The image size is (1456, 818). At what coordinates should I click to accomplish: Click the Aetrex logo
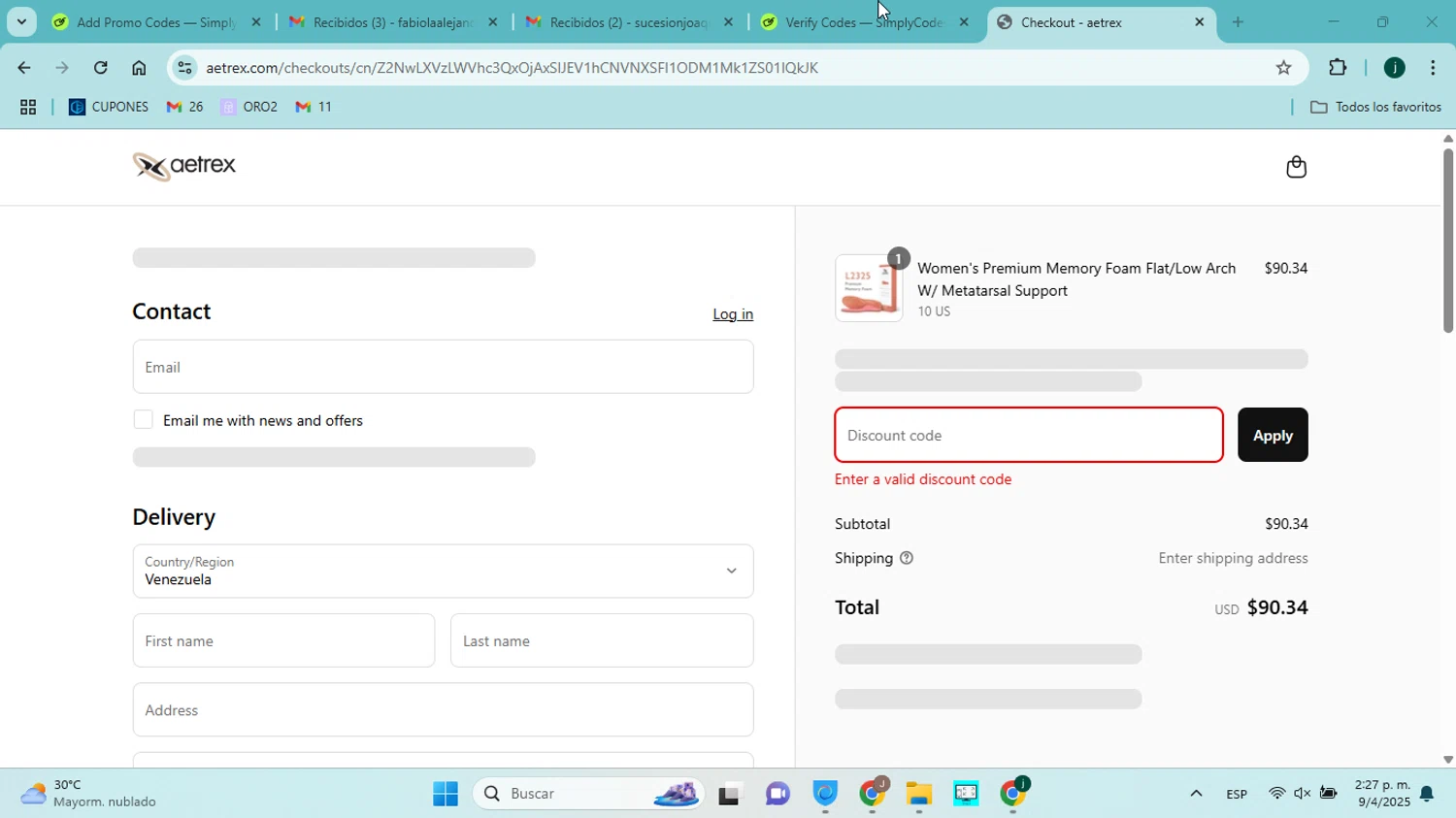(x=184, y=166)
